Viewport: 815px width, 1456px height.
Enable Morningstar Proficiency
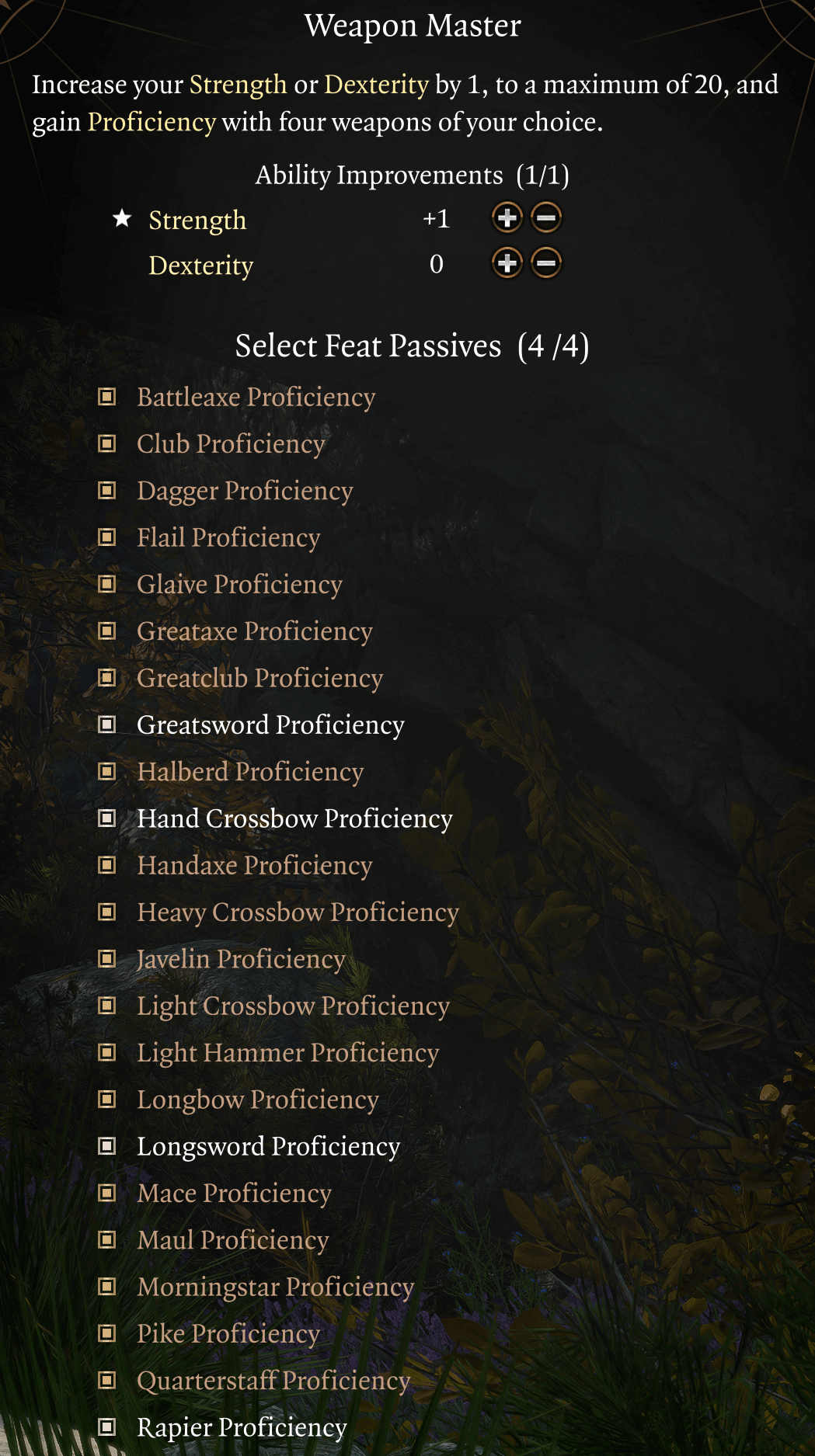point(108,1286)
